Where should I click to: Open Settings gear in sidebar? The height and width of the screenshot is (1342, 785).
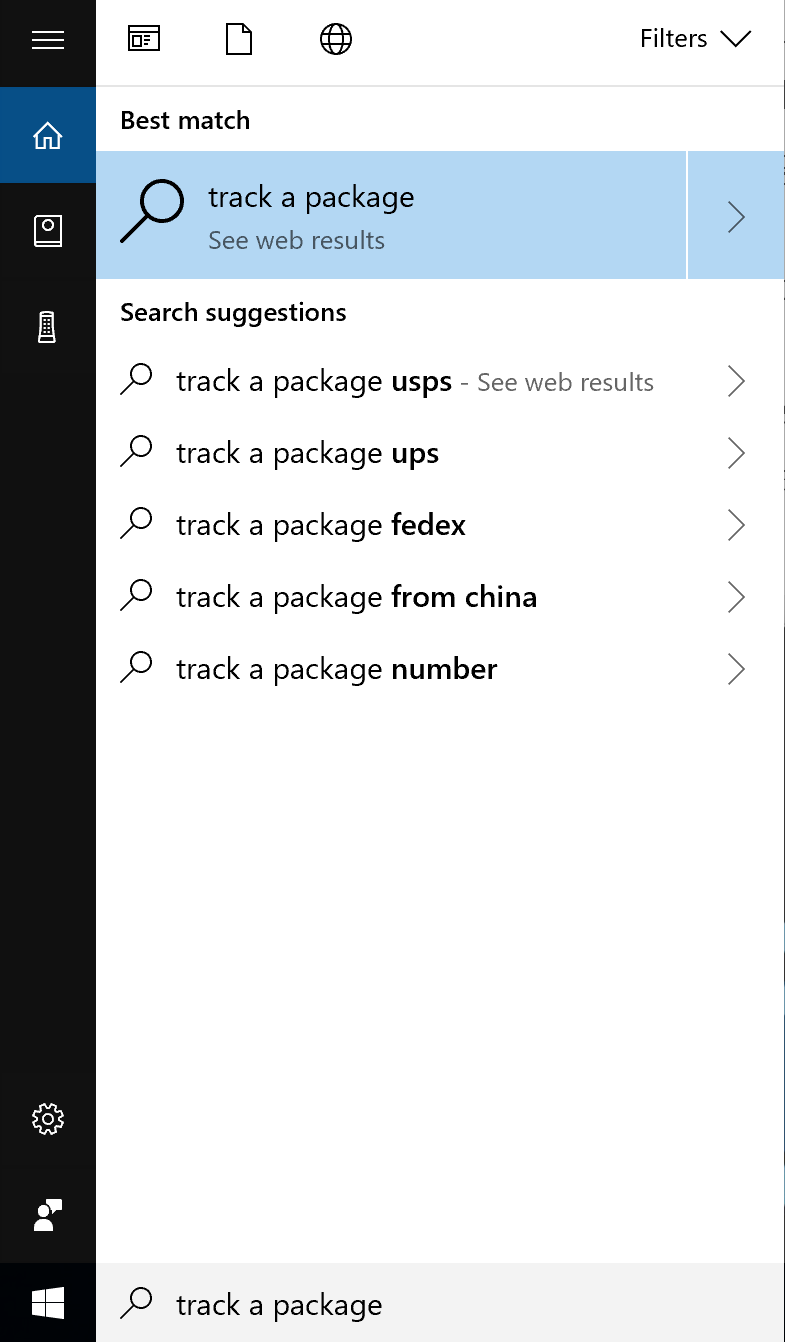click(x=48, y=1118)
